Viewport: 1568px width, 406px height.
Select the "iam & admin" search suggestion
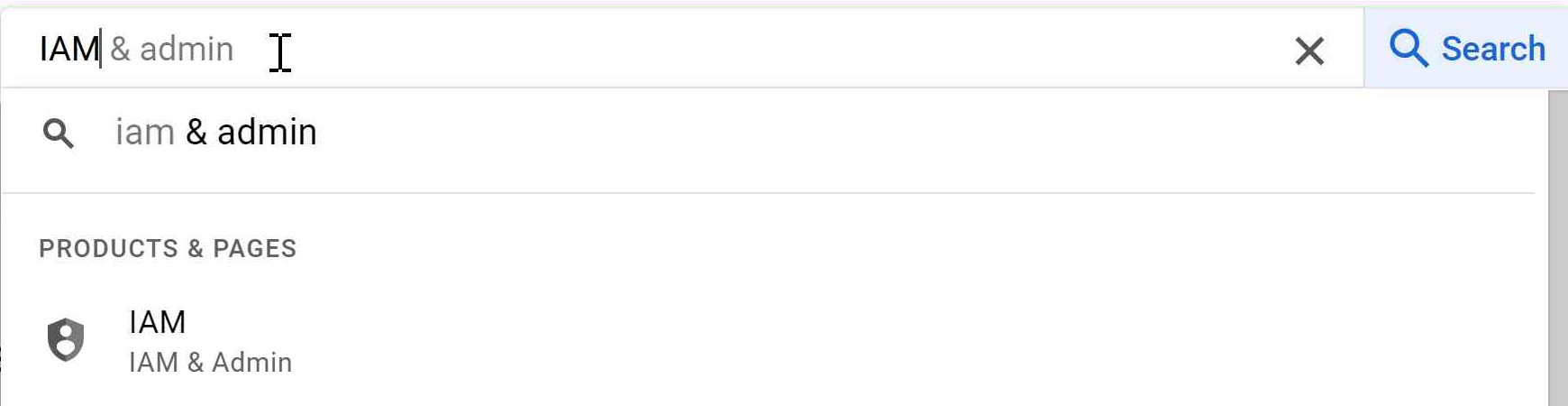point(216,133)
